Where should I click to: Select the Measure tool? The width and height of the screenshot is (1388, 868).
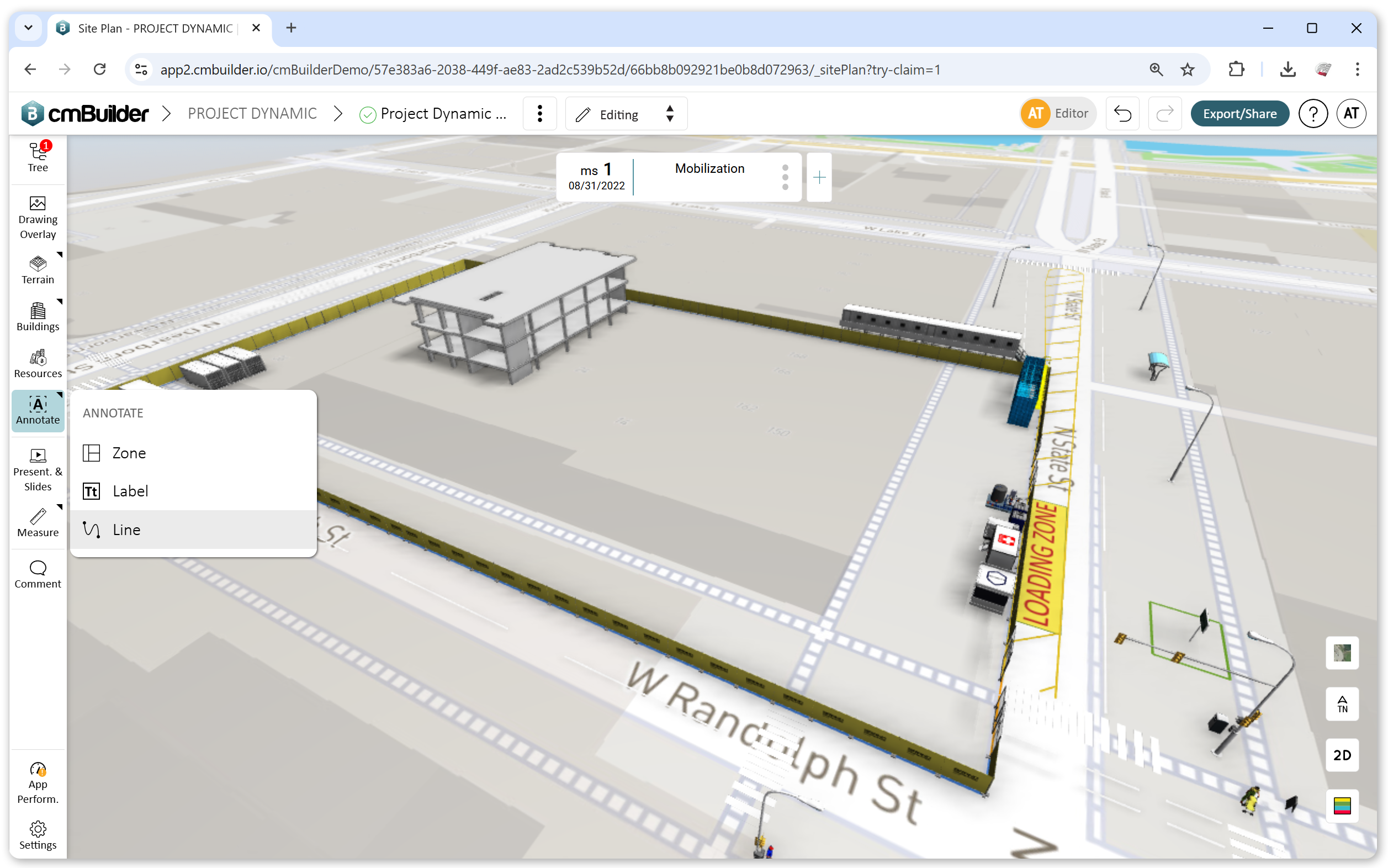(x=38, y=522)
